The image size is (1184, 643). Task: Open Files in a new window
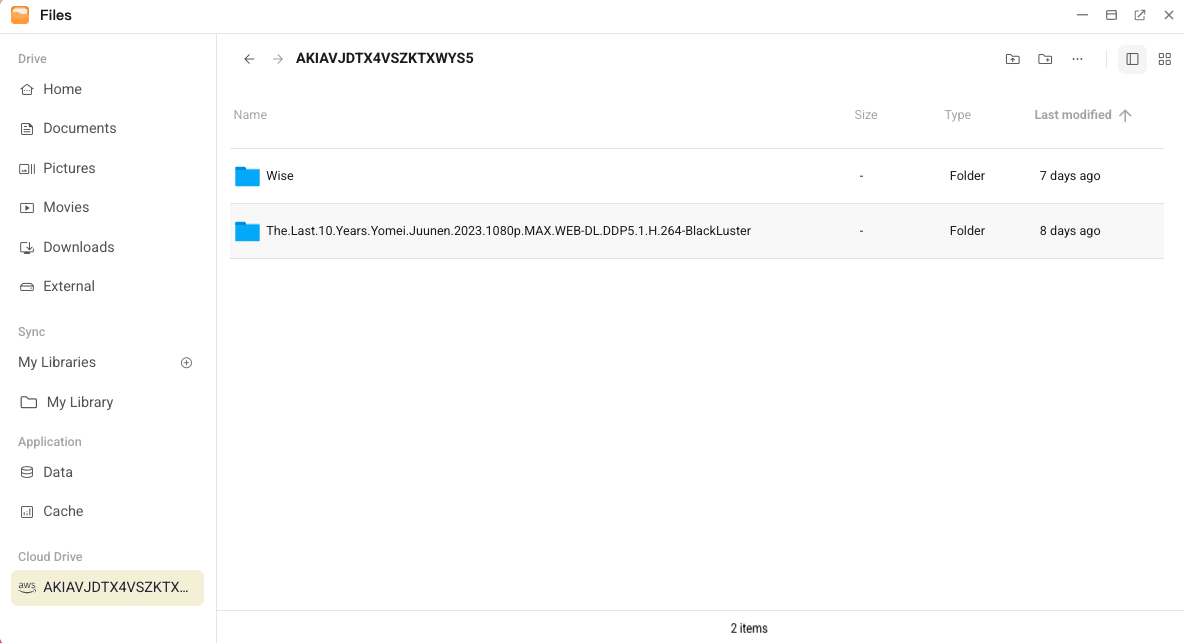pyautogui.click(x=1140, y=15)
